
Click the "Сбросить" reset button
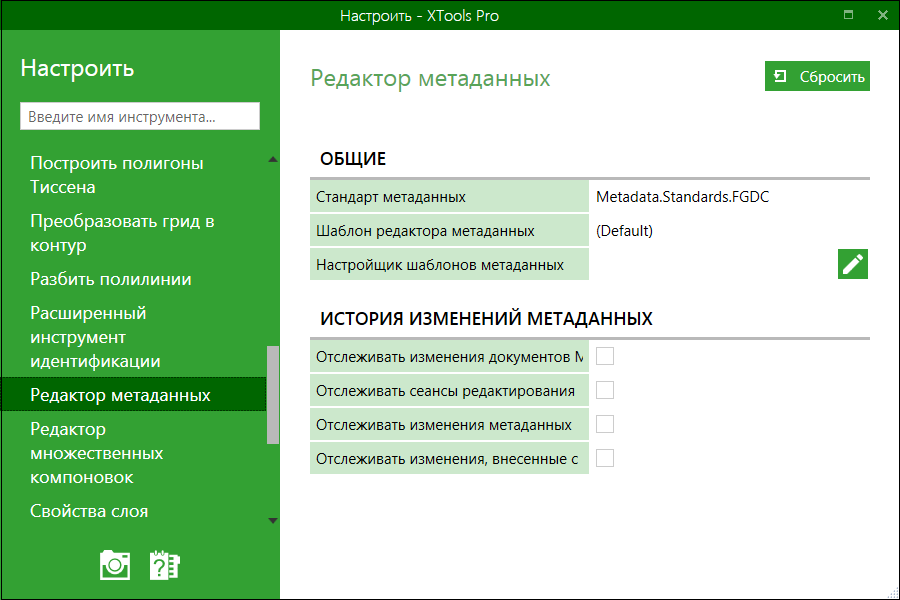pos(817,76)
